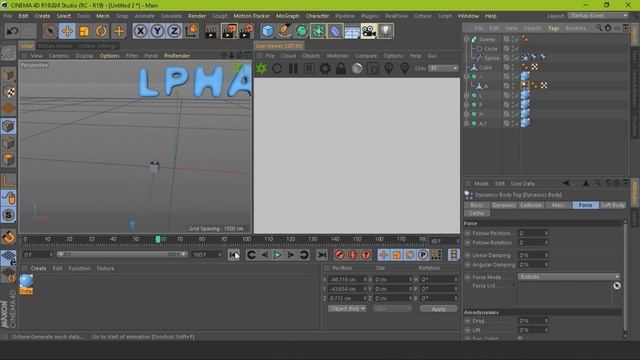Click Apply in Coordinates panel
Viewport: 640px width, 360px height.
[439, 309]
